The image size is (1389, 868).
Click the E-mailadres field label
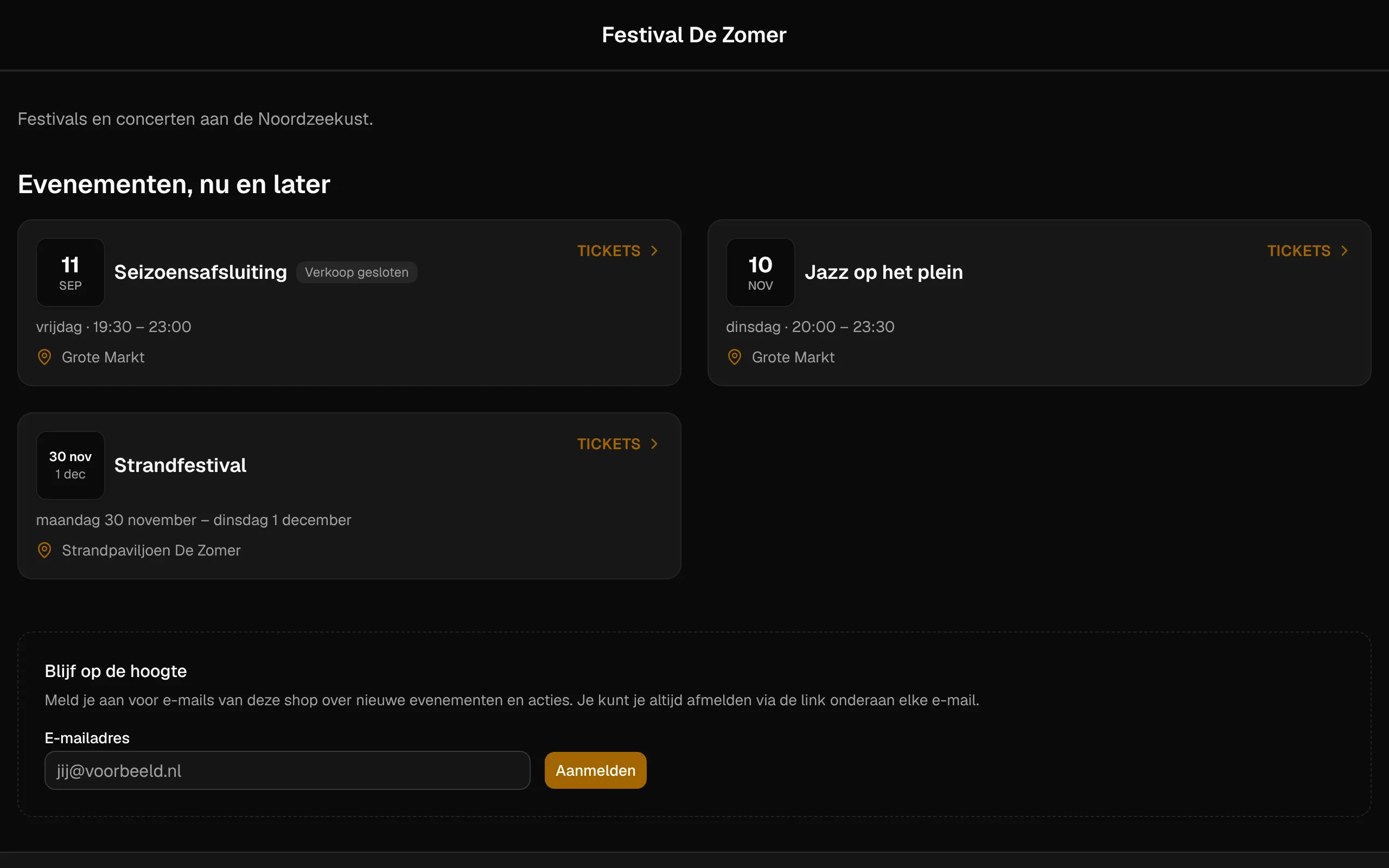[87, 738]
